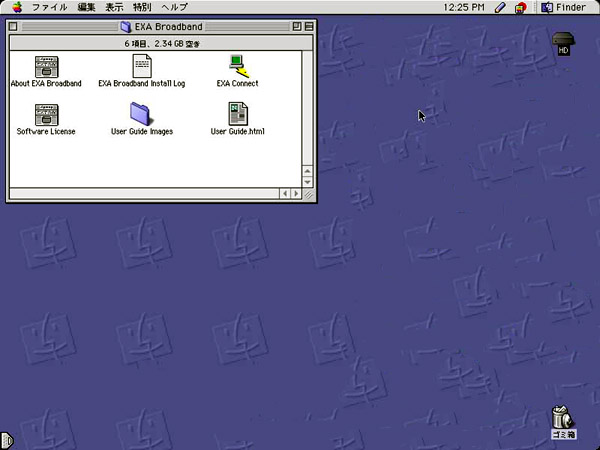Select the User Guide.html file icon

tap(237, 114)
